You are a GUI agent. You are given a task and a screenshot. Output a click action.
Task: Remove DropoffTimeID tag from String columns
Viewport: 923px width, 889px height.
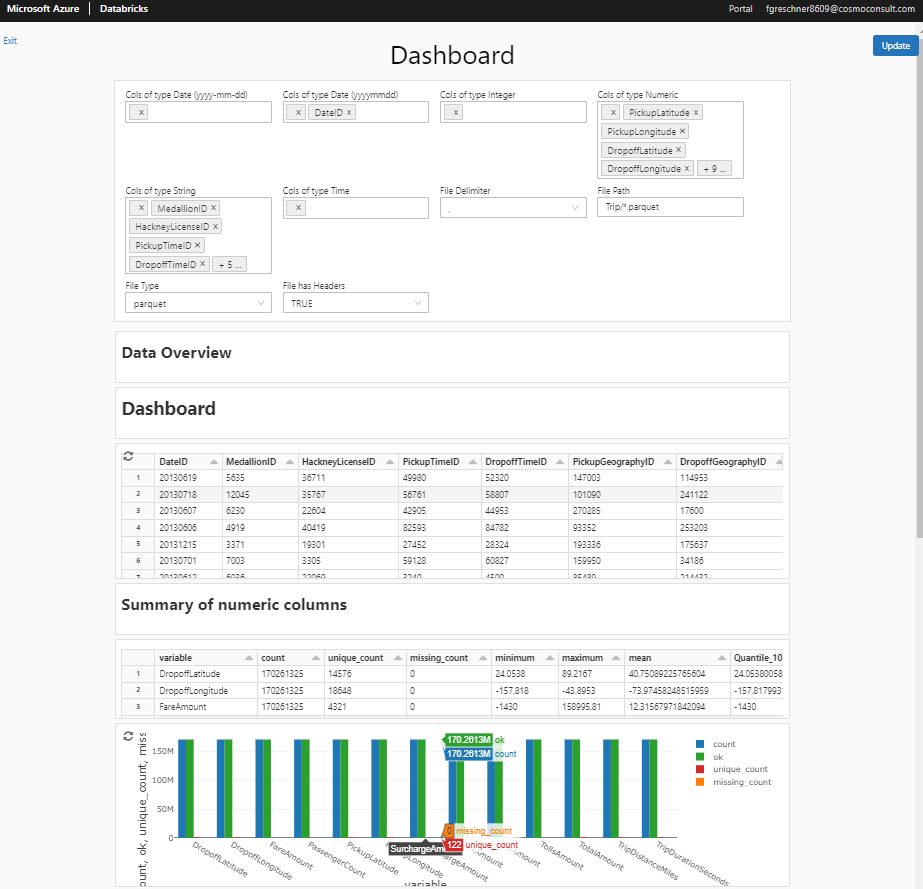pos(202,264)
